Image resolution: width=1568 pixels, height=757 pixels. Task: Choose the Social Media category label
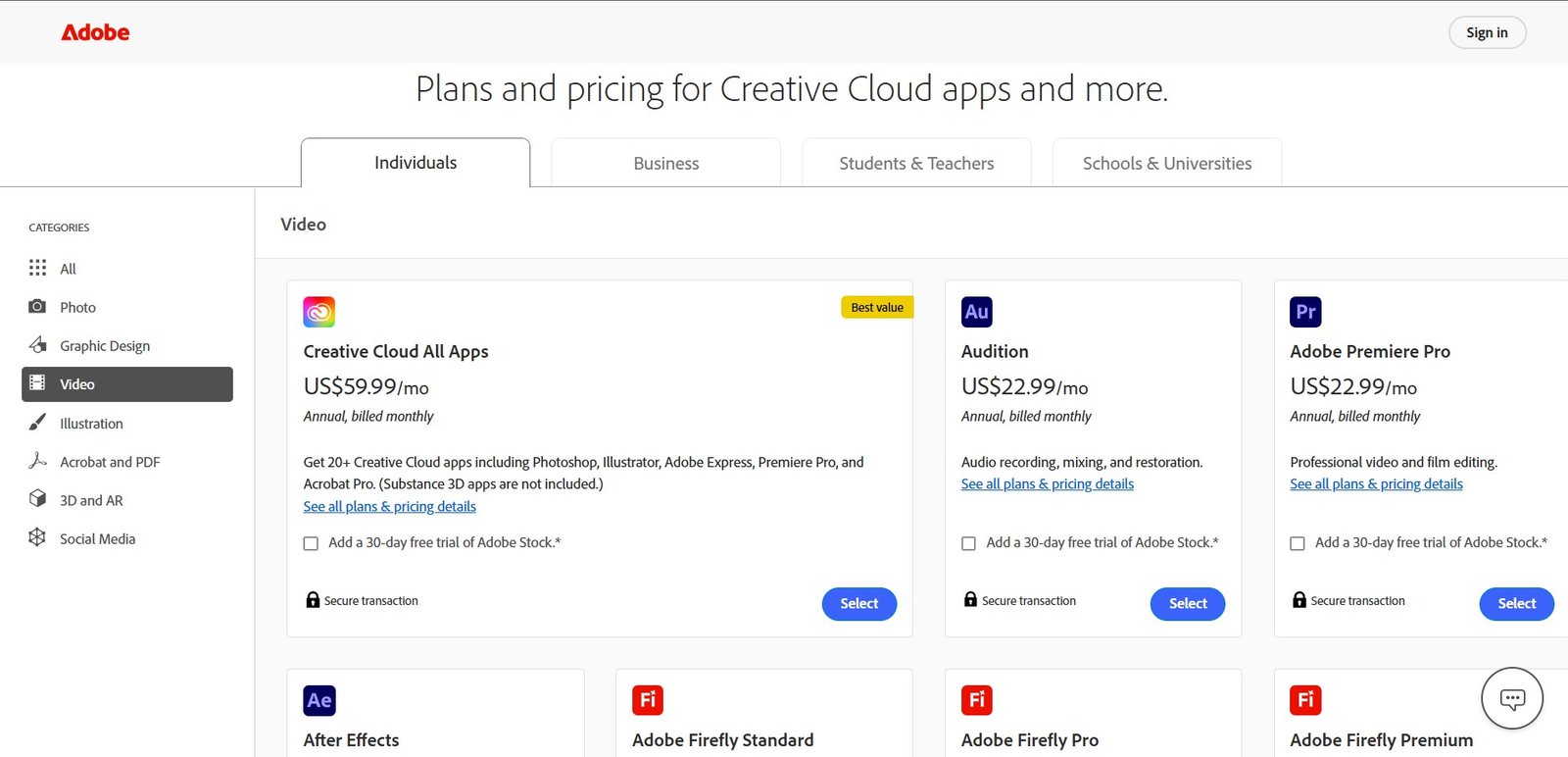[x=97, y=538]
